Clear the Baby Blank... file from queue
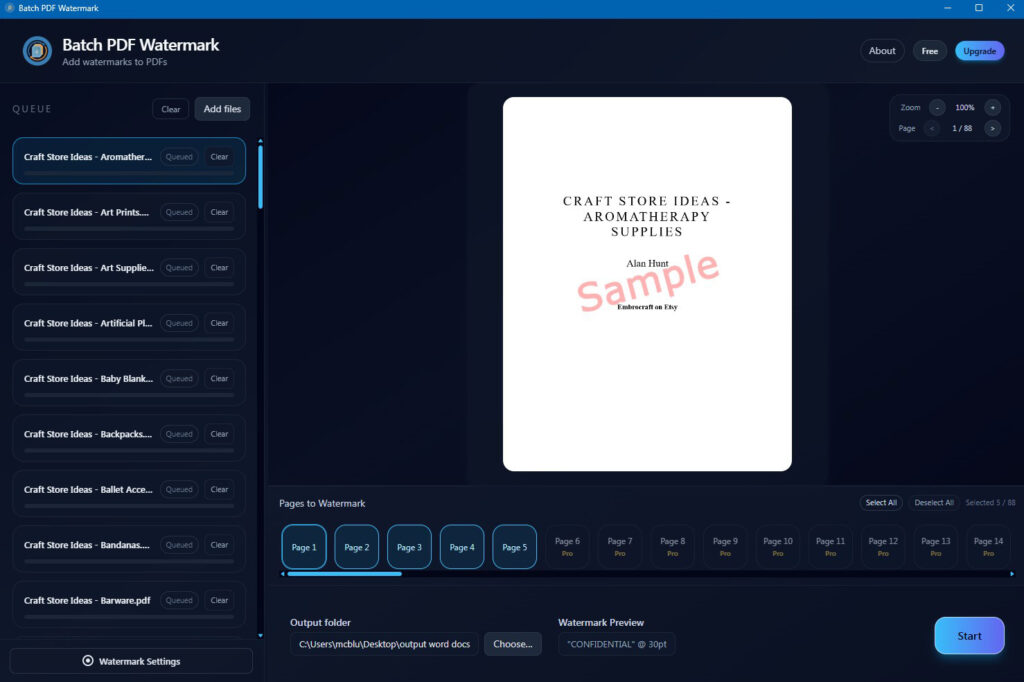This screenshot has height=682, width=1024. (219, 379)
